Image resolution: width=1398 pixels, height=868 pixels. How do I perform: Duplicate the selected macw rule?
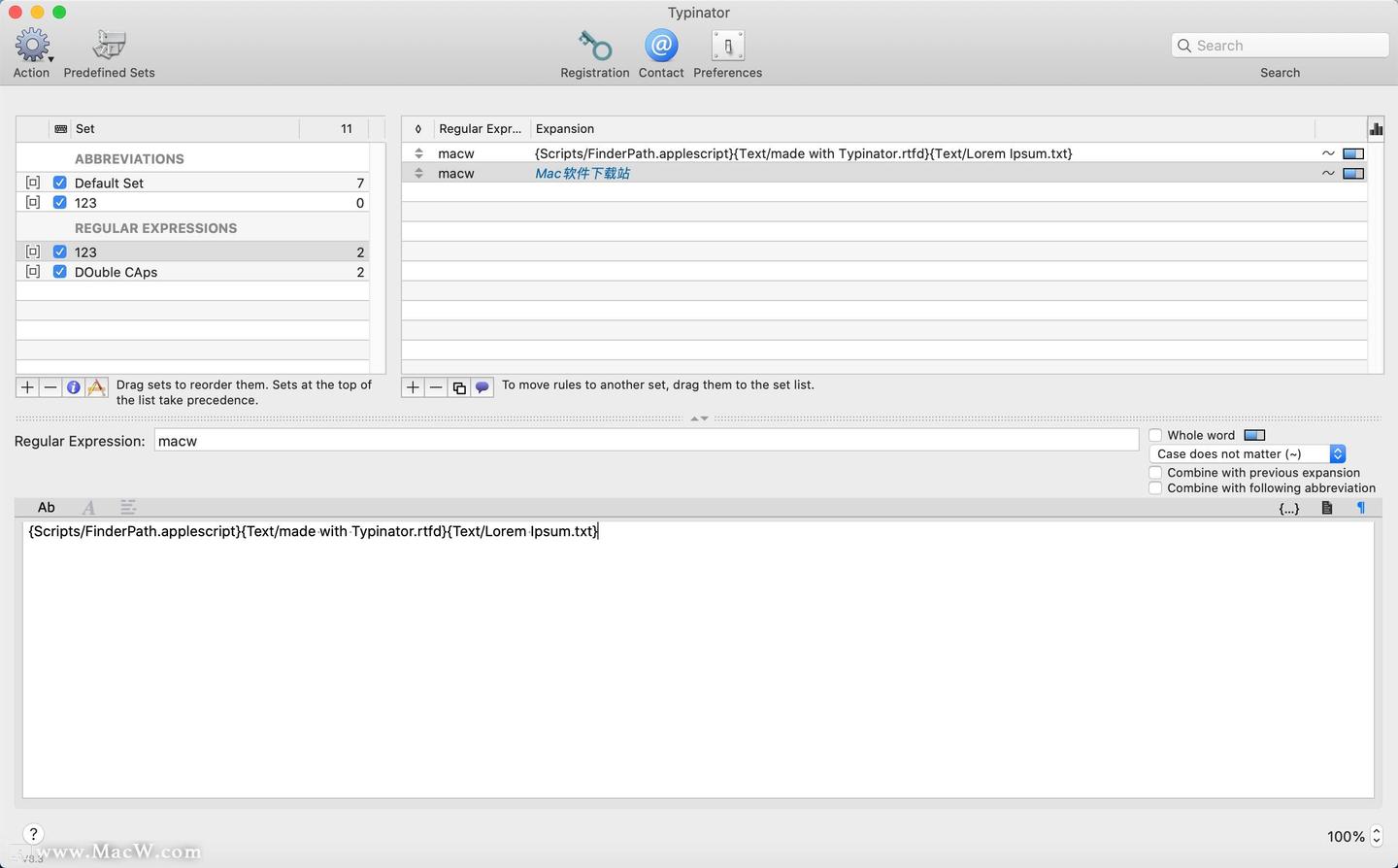459,386
